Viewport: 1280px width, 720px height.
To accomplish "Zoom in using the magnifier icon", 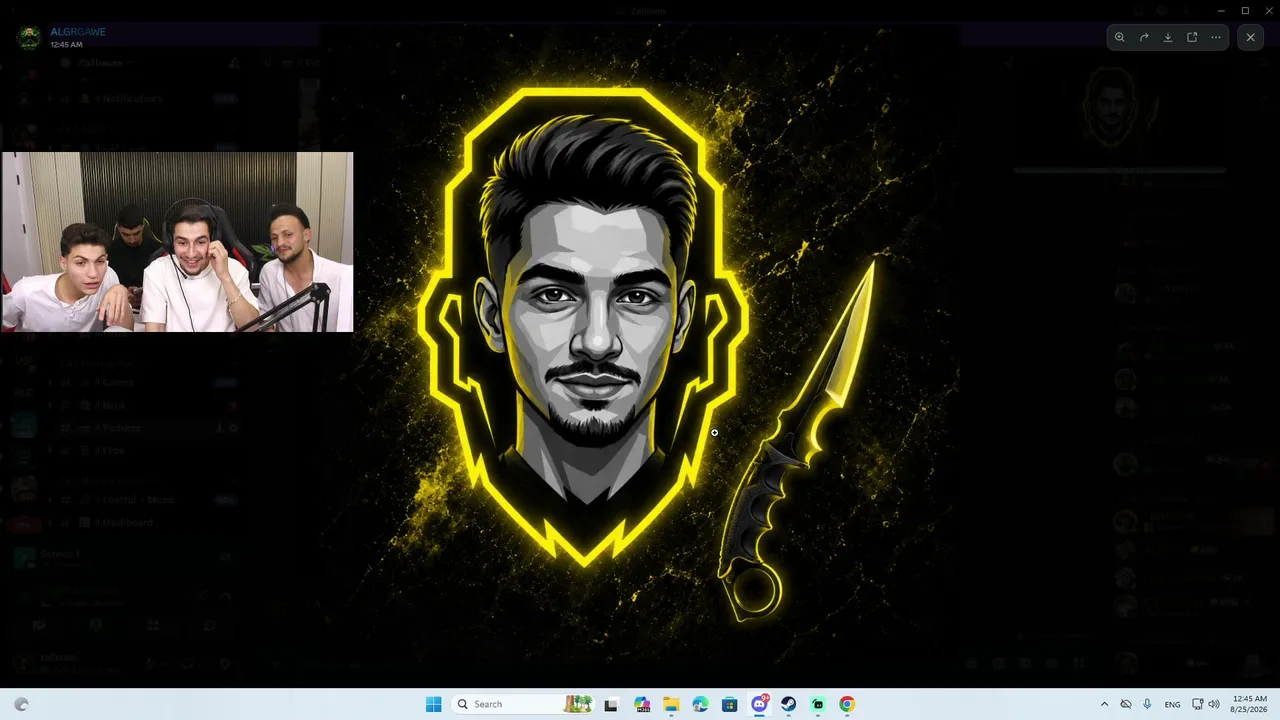I will 1120,38.
